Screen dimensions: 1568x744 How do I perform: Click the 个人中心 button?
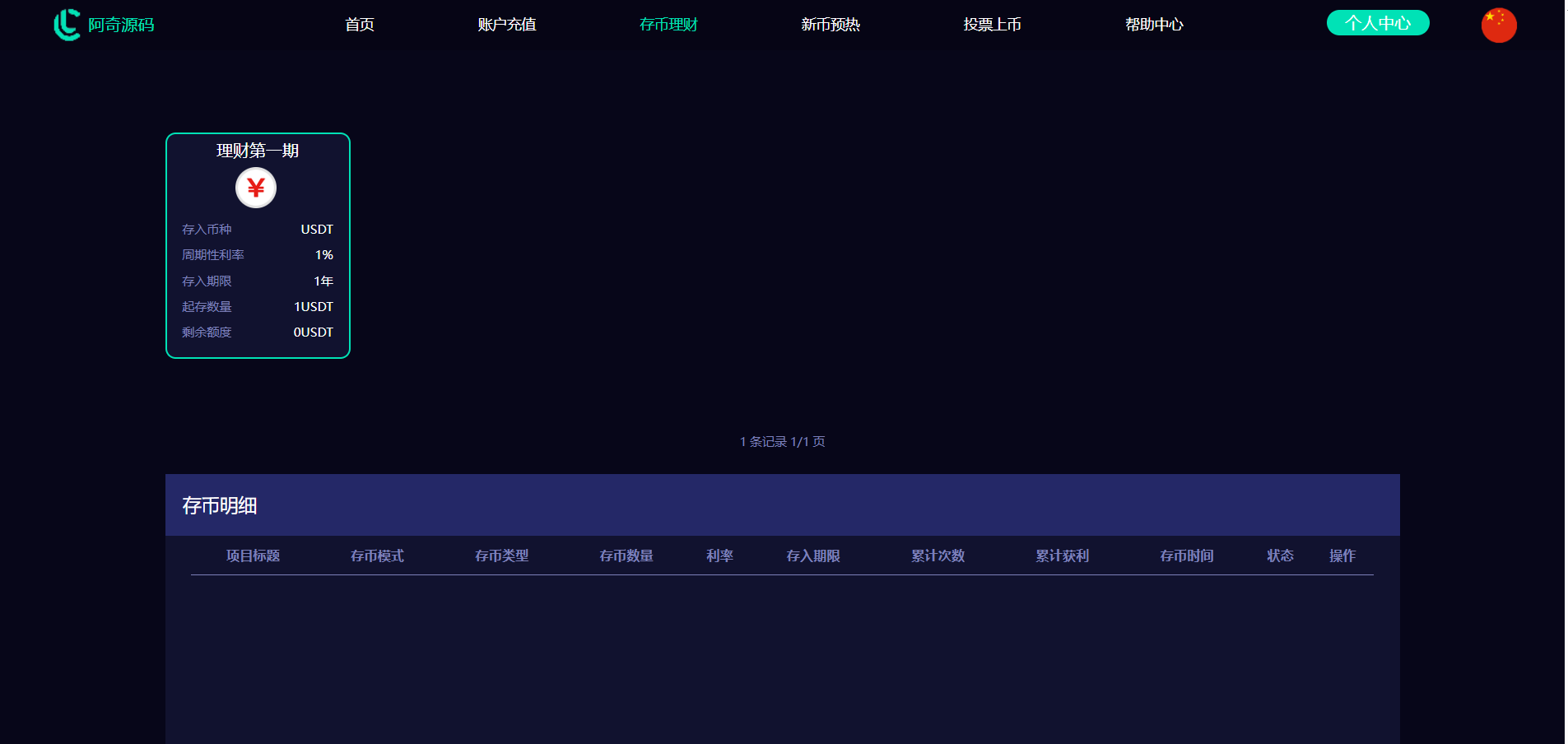pyautogui.click(x=1378, y=23)
